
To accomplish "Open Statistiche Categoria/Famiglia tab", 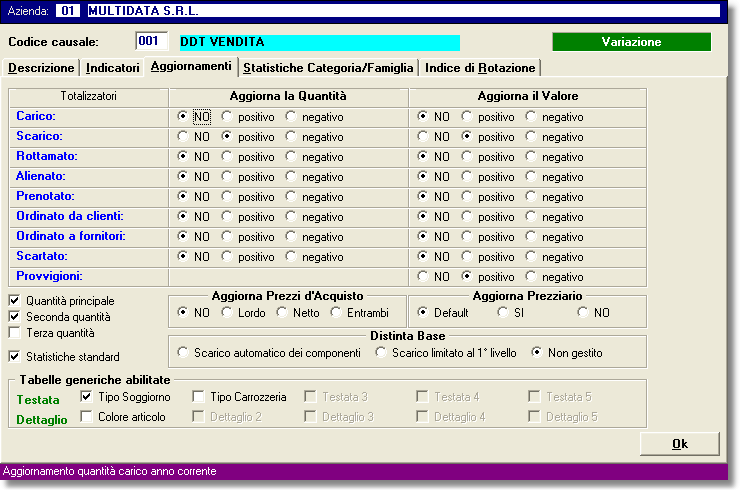I will (x=328, y=68).
